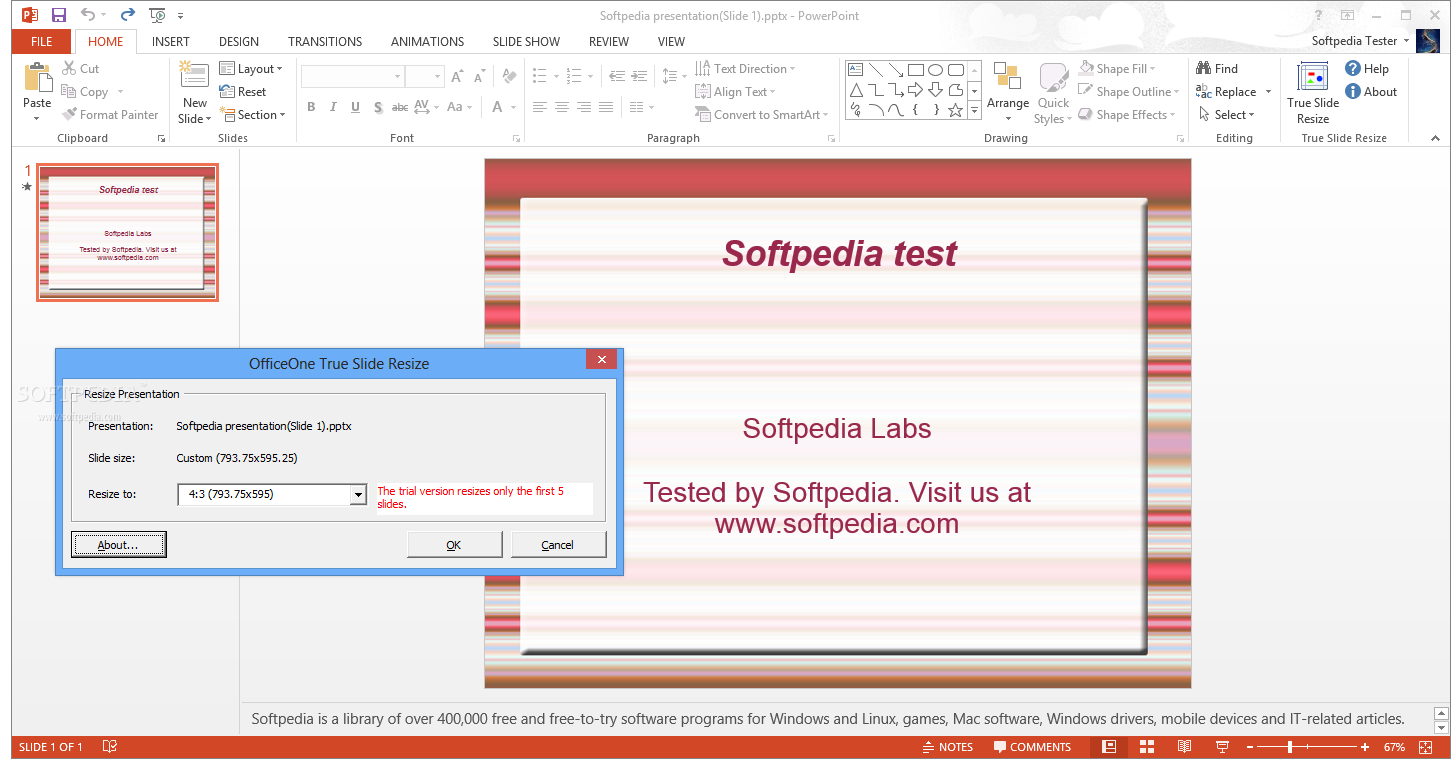
Task: Click About in the ribbon's True Slide Resize group
Action: (1370, 91)
